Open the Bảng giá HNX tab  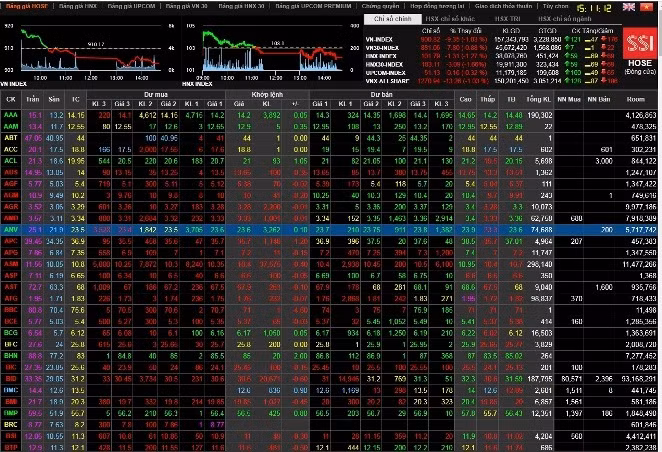click(78, 6)
